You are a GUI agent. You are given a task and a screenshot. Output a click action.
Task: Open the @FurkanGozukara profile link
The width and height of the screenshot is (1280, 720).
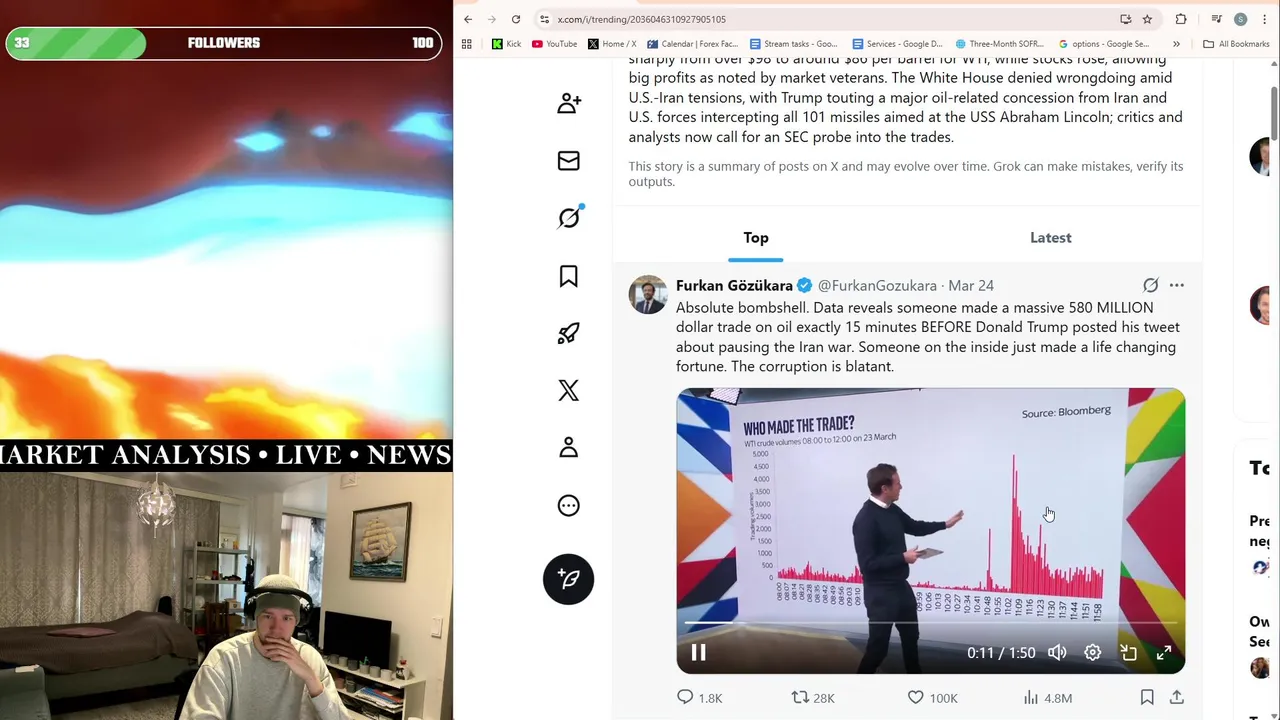coord(877,286)
